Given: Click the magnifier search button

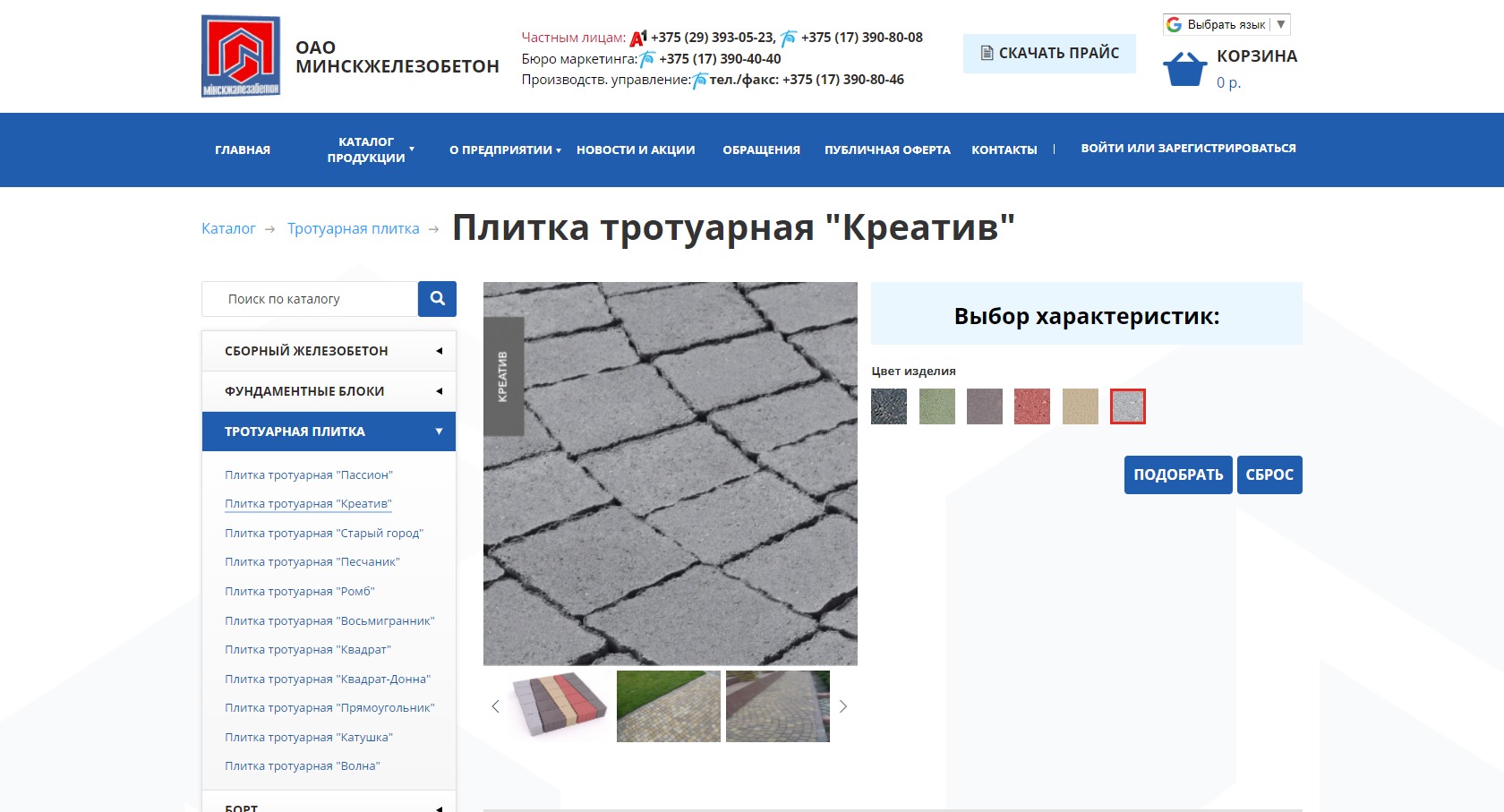Looking at the screenshot, I should [x=437, y=299].
